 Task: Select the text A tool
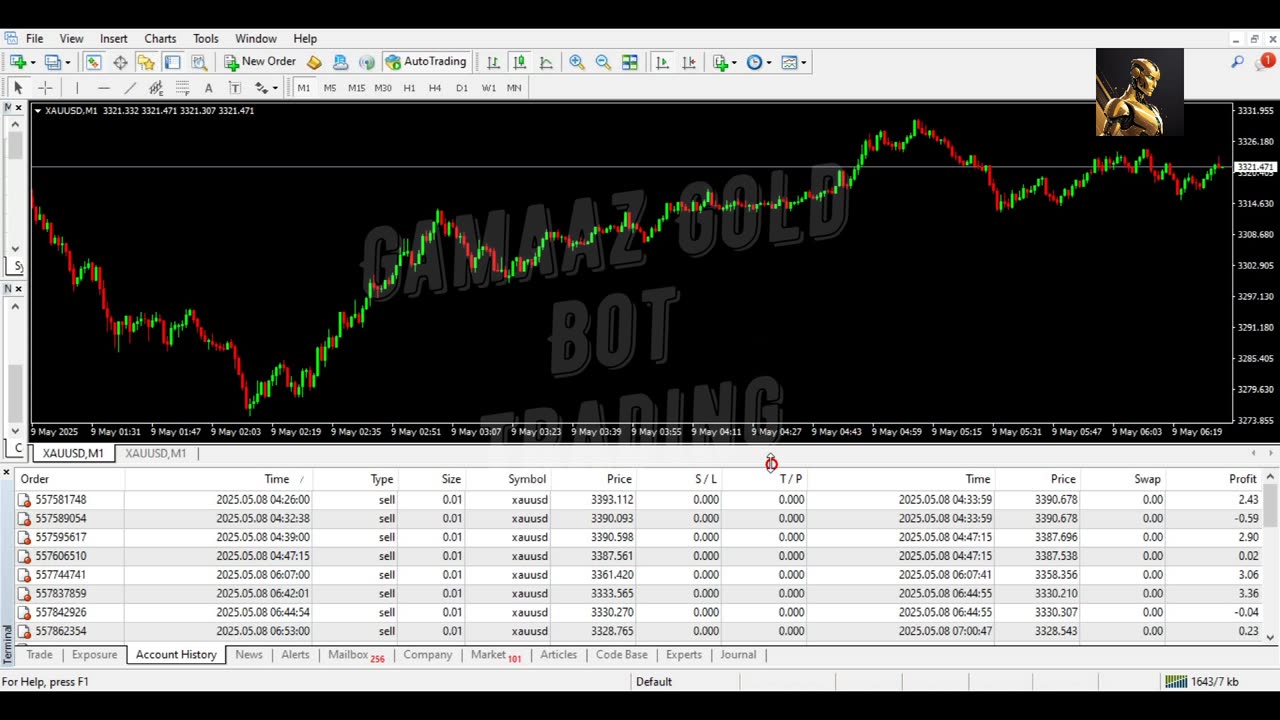coord(208,88)
